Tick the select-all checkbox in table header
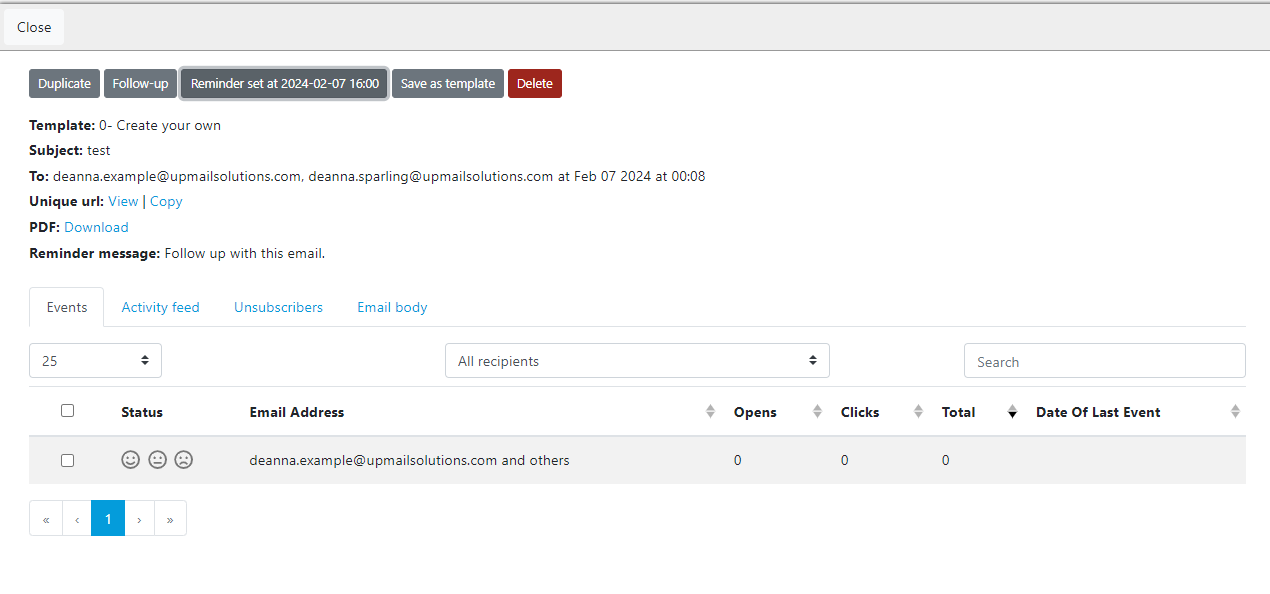 [67, 410]
